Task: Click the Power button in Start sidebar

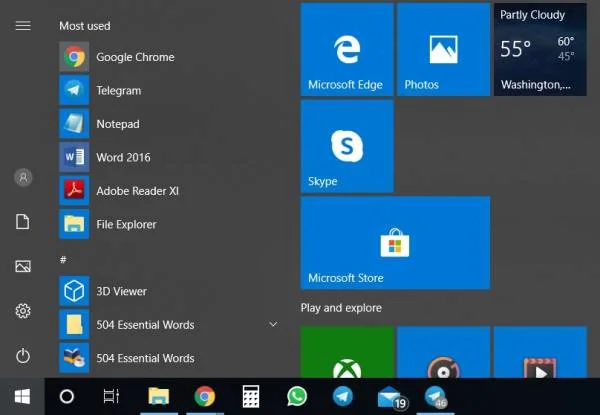Action: (x=23, y=356)
